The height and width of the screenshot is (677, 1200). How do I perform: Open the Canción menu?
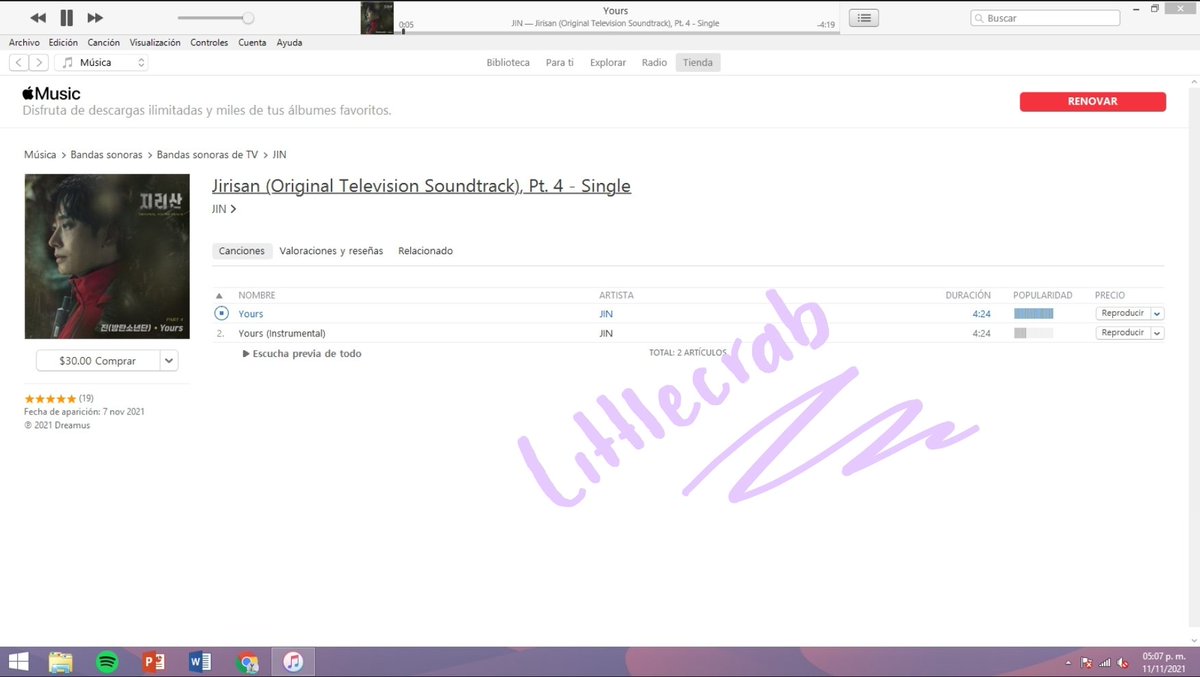pos(103,43)
